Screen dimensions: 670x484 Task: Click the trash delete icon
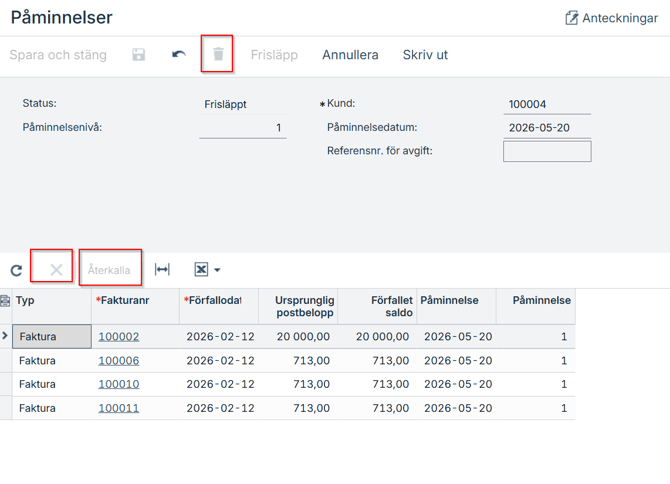coord(218,54)
